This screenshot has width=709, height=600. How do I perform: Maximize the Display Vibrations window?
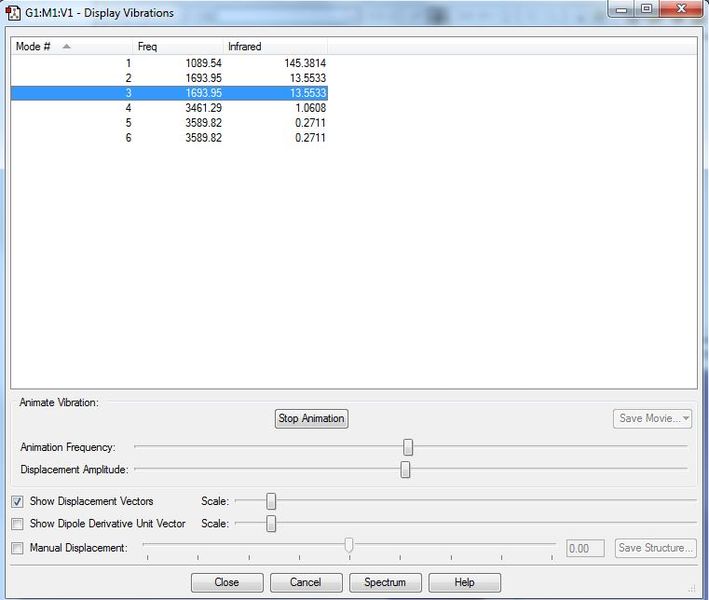(x=647, y=9)
